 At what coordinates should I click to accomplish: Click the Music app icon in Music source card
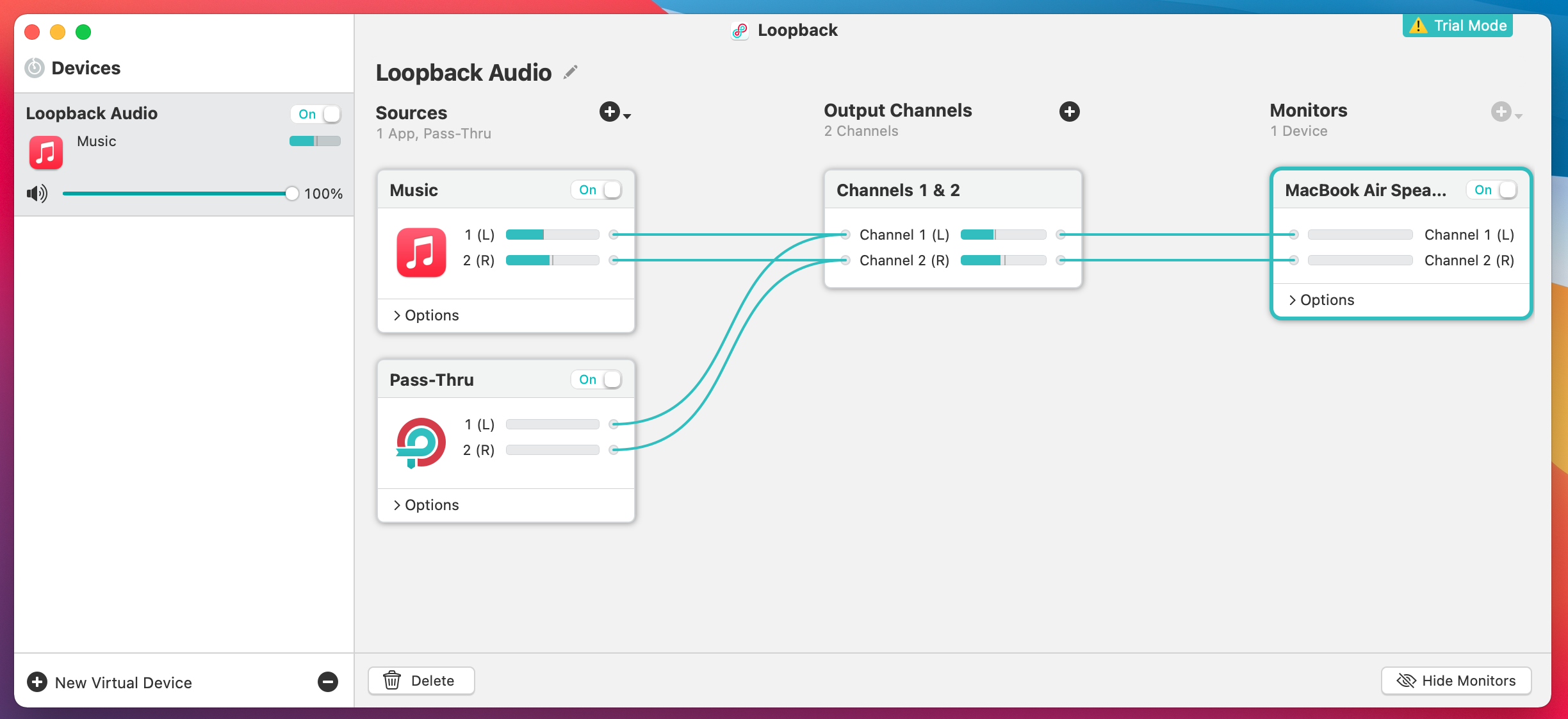421,252
